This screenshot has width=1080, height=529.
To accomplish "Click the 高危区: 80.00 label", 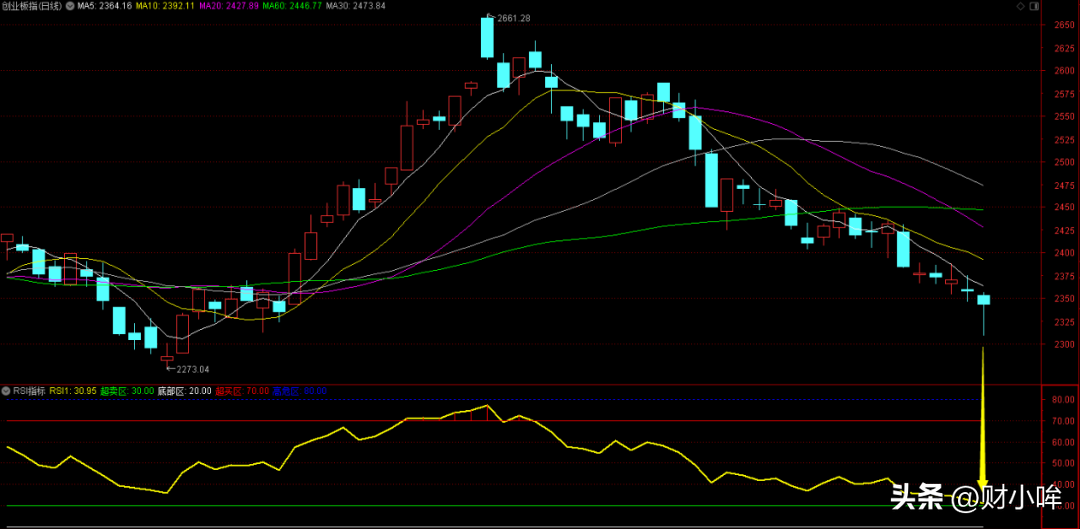I will coord(300,391).
